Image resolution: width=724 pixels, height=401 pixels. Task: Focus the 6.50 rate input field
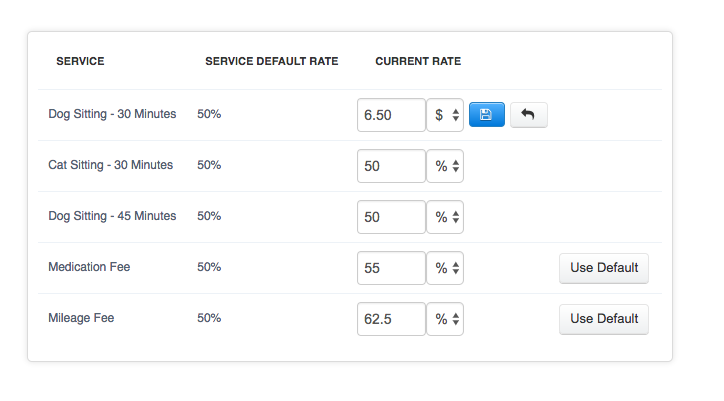click(x=391, y=115)
